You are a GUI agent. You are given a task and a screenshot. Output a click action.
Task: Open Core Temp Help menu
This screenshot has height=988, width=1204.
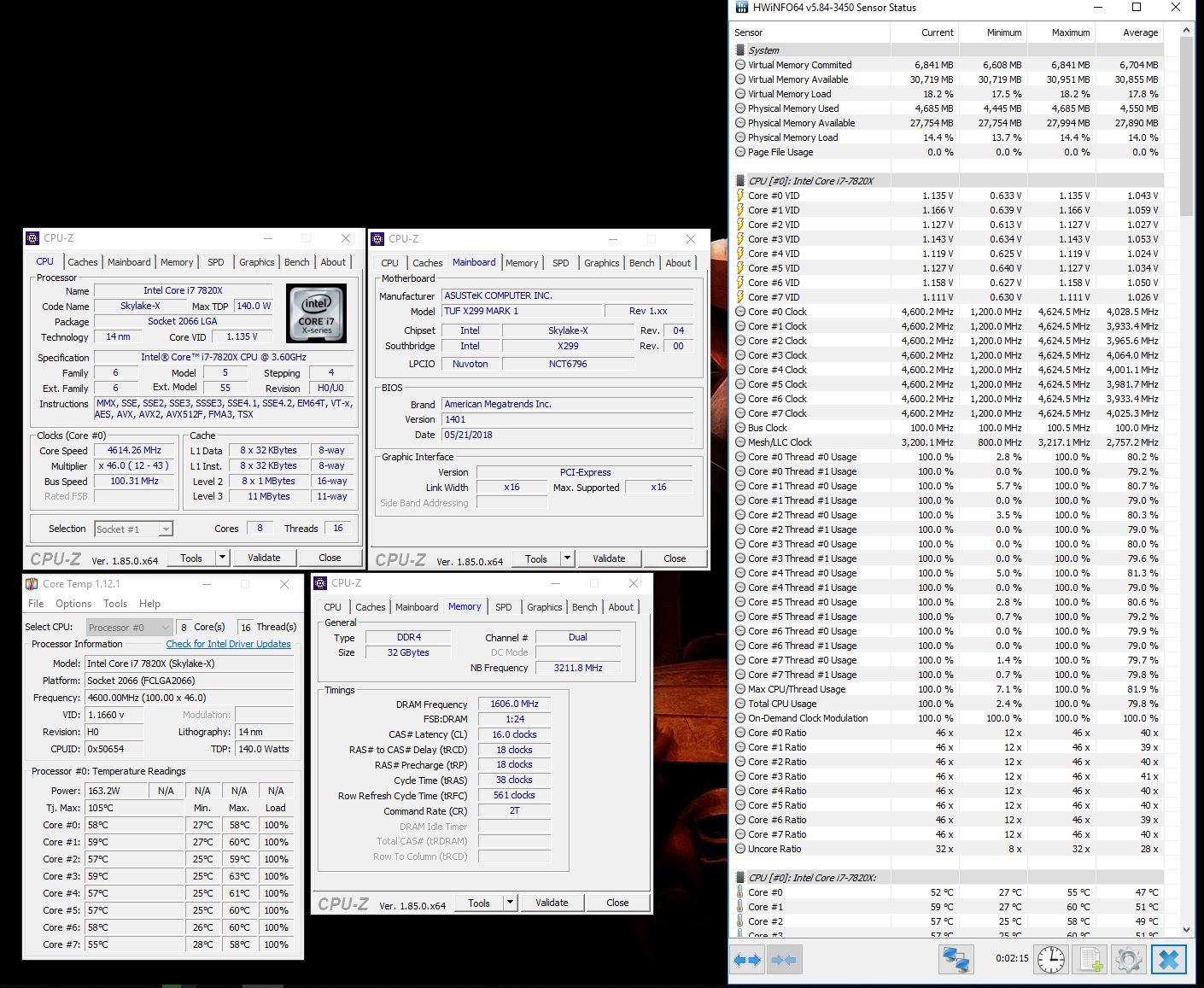click(x=149, y=603)
